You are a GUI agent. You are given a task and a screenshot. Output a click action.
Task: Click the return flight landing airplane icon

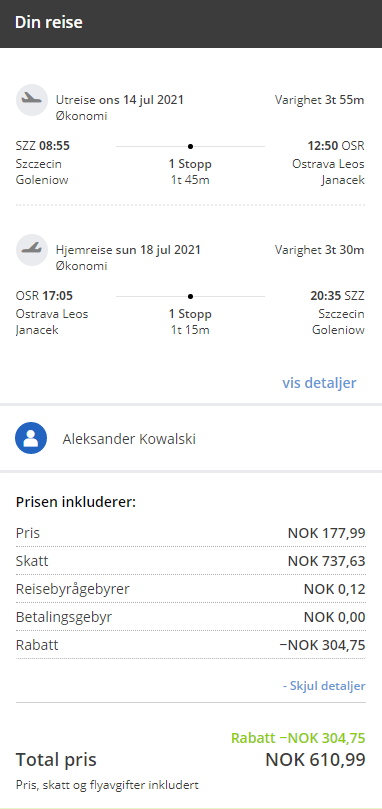(x=32, y=250)
